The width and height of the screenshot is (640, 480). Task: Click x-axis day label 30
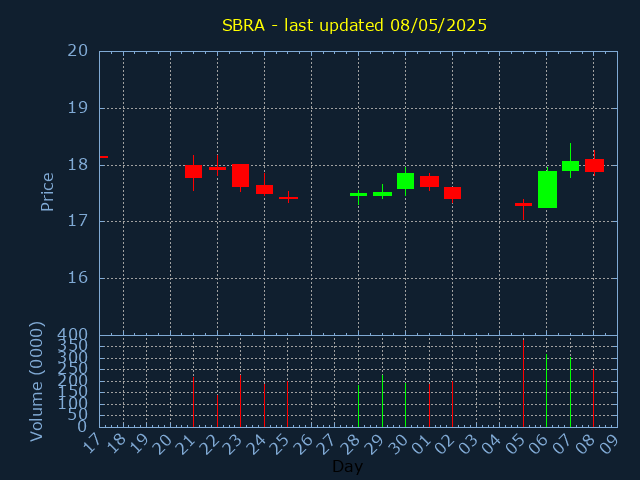tap(398, 444)
